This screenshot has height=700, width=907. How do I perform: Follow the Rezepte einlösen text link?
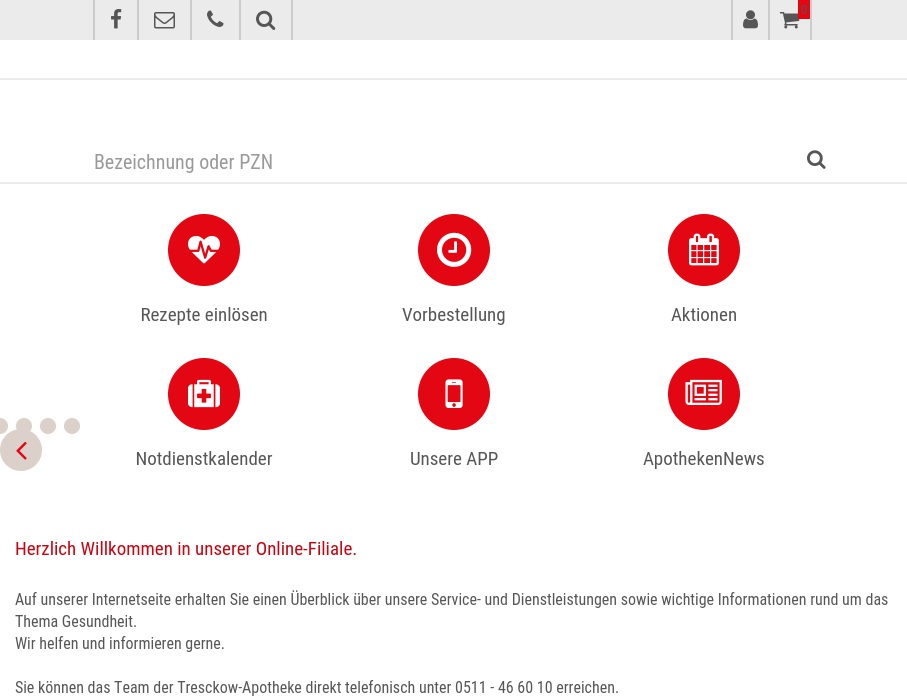(204, 315)
